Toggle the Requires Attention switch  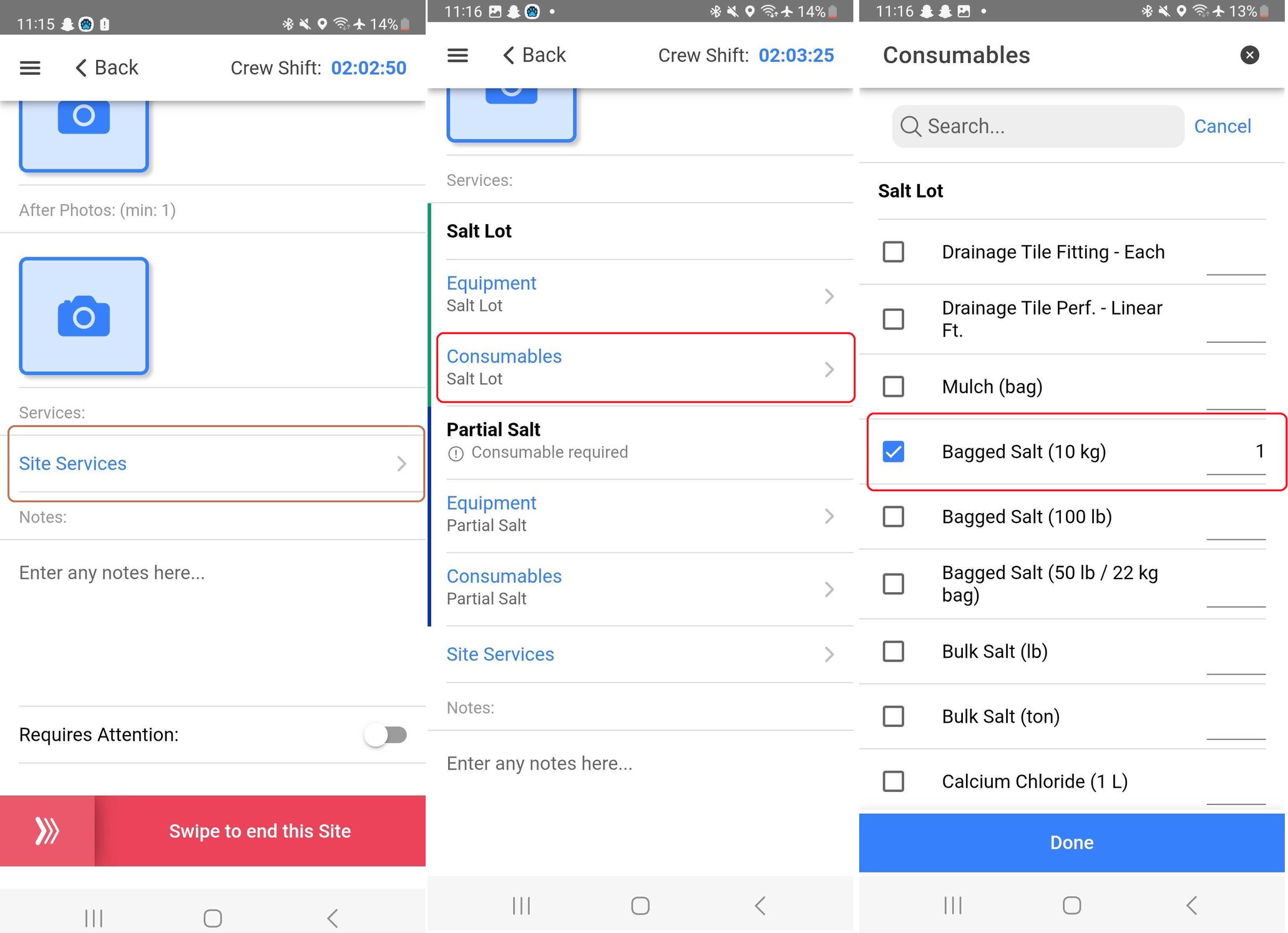coord(386,735)
